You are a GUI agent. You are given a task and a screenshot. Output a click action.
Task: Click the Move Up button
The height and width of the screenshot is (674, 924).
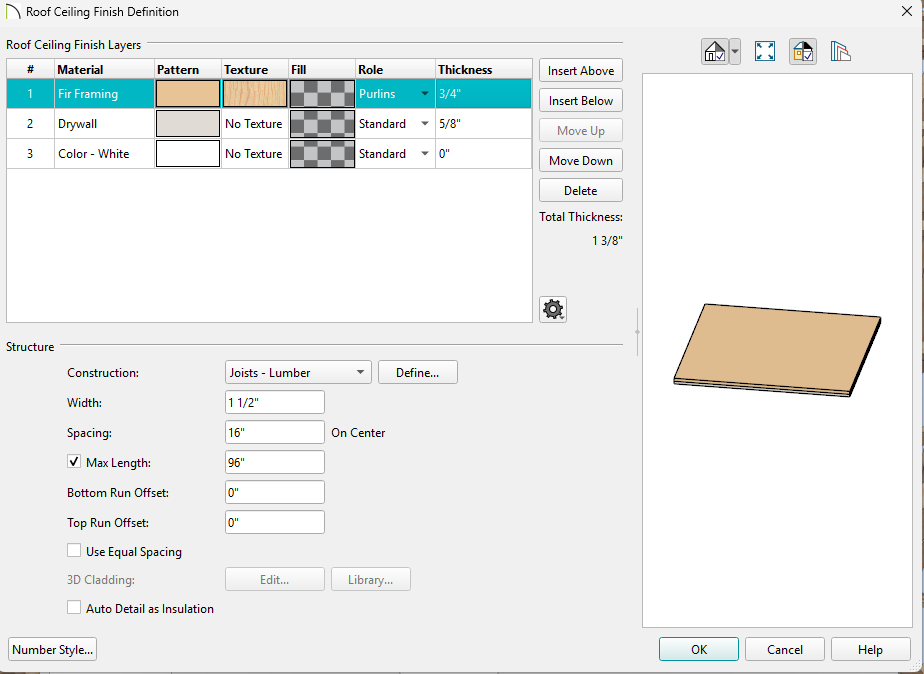pyautogui.click(x=580, y=131)
